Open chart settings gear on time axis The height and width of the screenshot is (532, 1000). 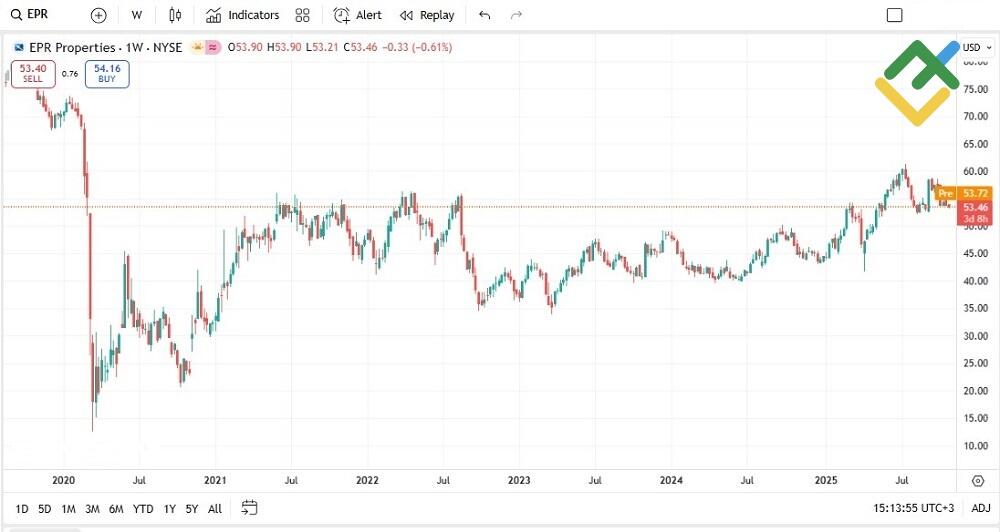coord(977,481)
